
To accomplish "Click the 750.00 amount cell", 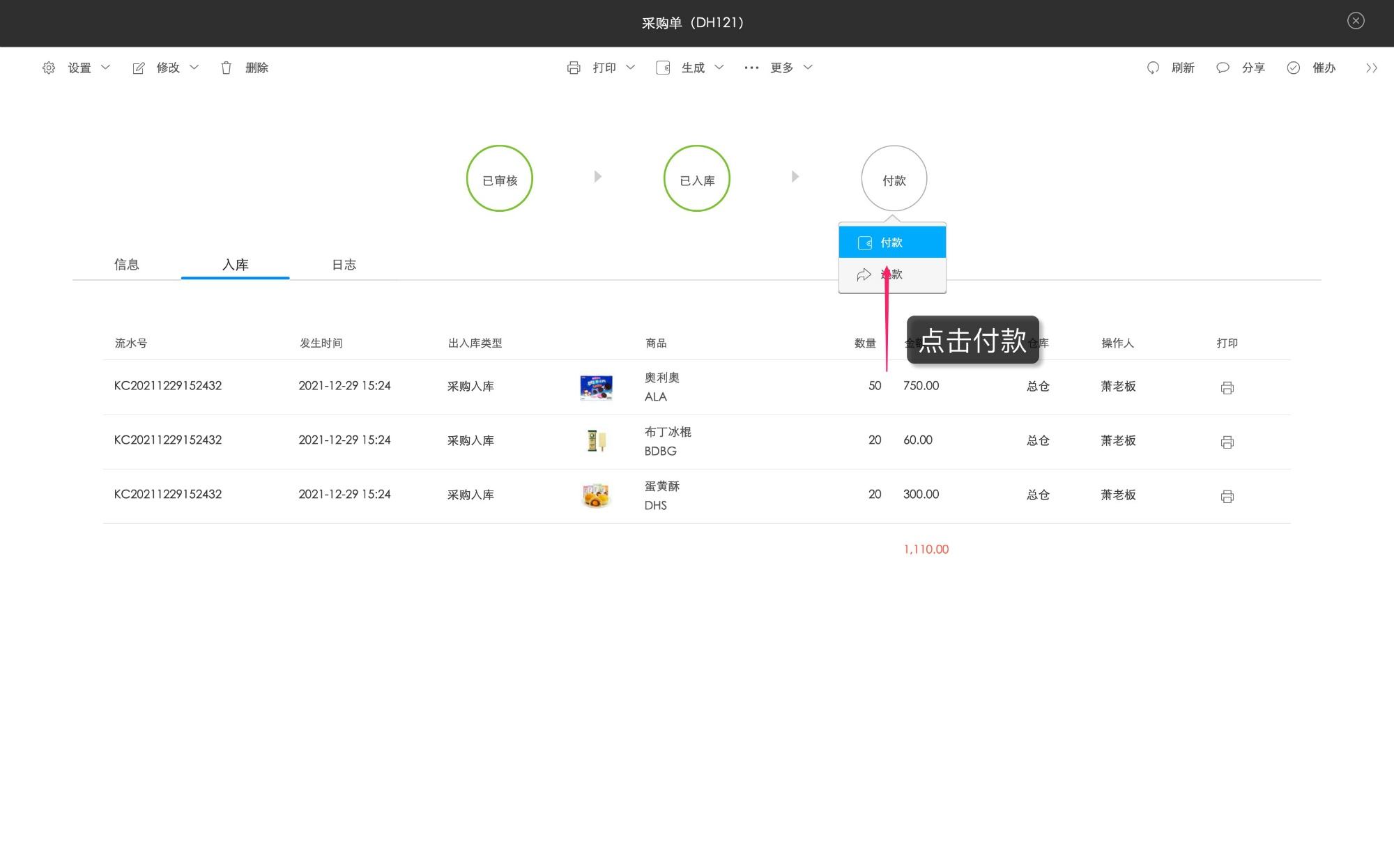I will (x=921, y=385).
